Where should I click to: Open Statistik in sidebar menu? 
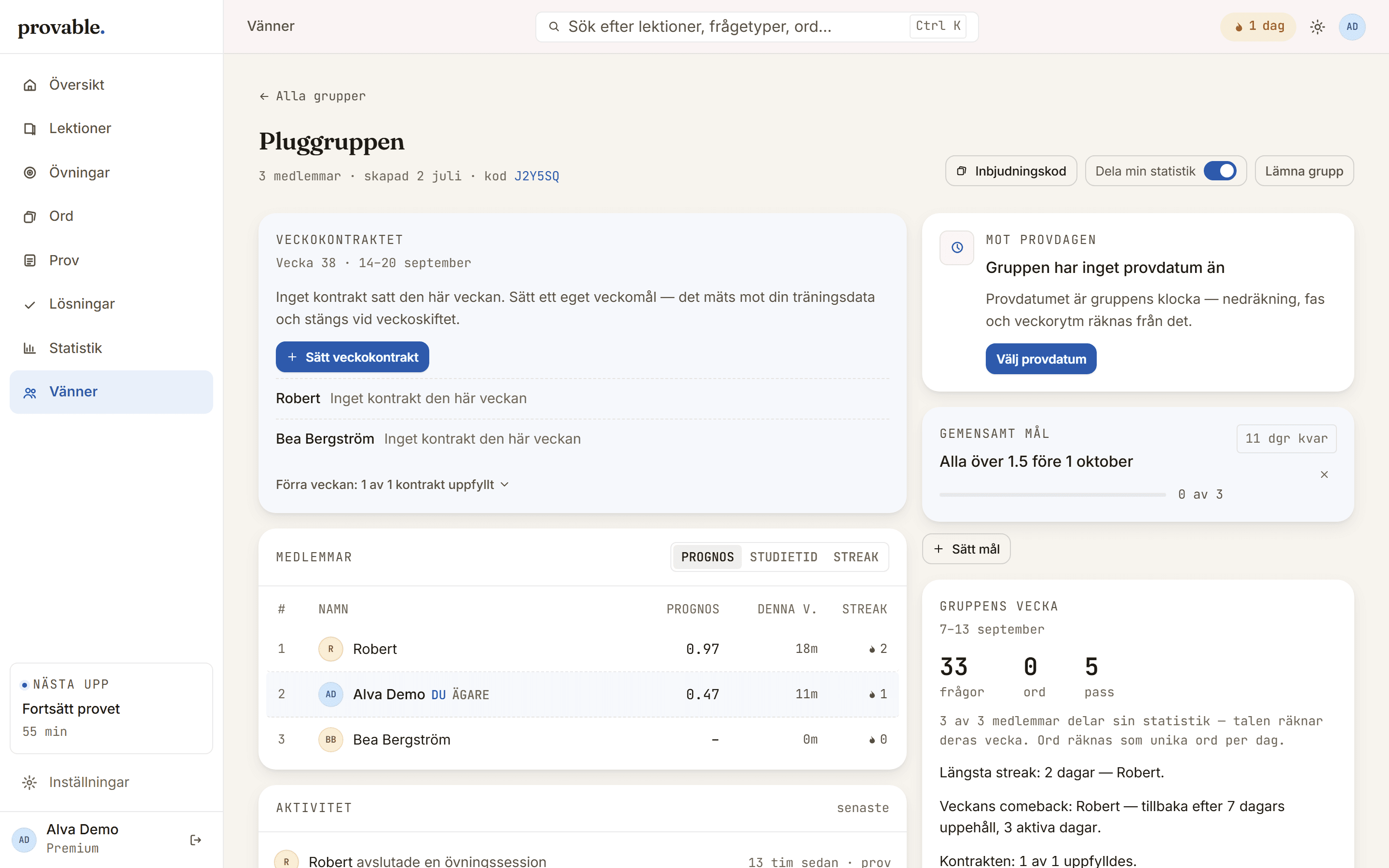tap(111, 348)
